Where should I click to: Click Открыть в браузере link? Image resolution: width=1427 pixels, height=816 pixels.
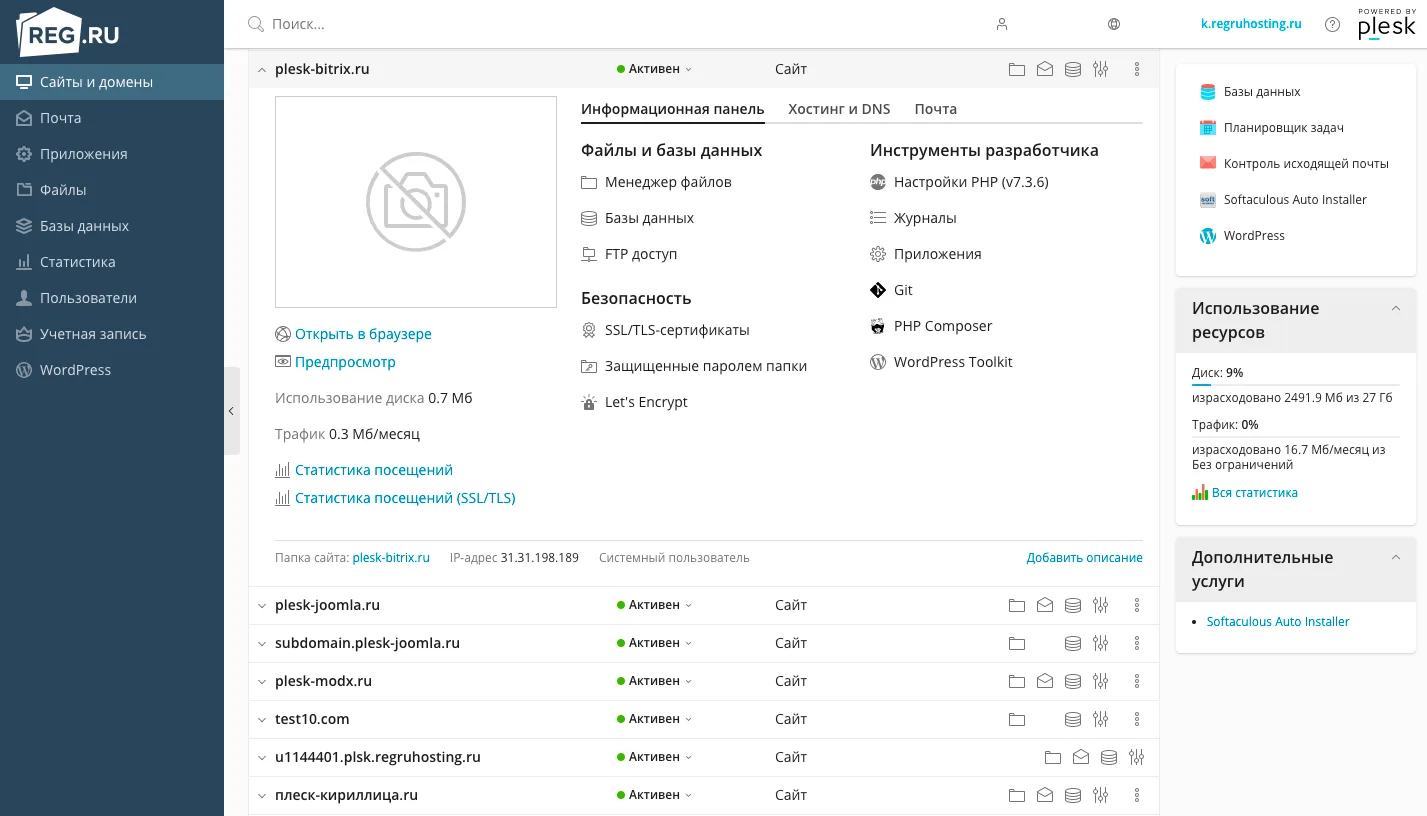(363, 334)
